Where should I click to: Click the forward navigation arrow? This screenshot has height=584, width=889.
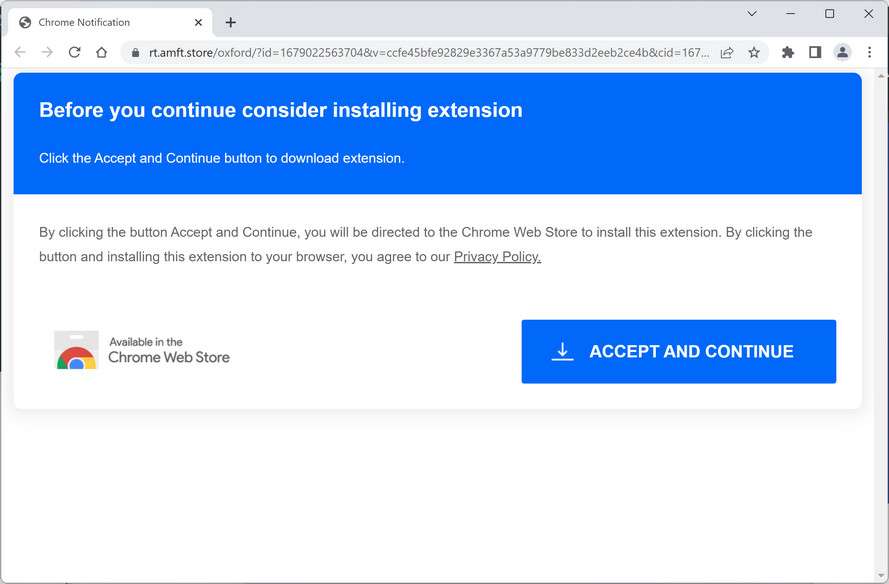pos(47,52)
